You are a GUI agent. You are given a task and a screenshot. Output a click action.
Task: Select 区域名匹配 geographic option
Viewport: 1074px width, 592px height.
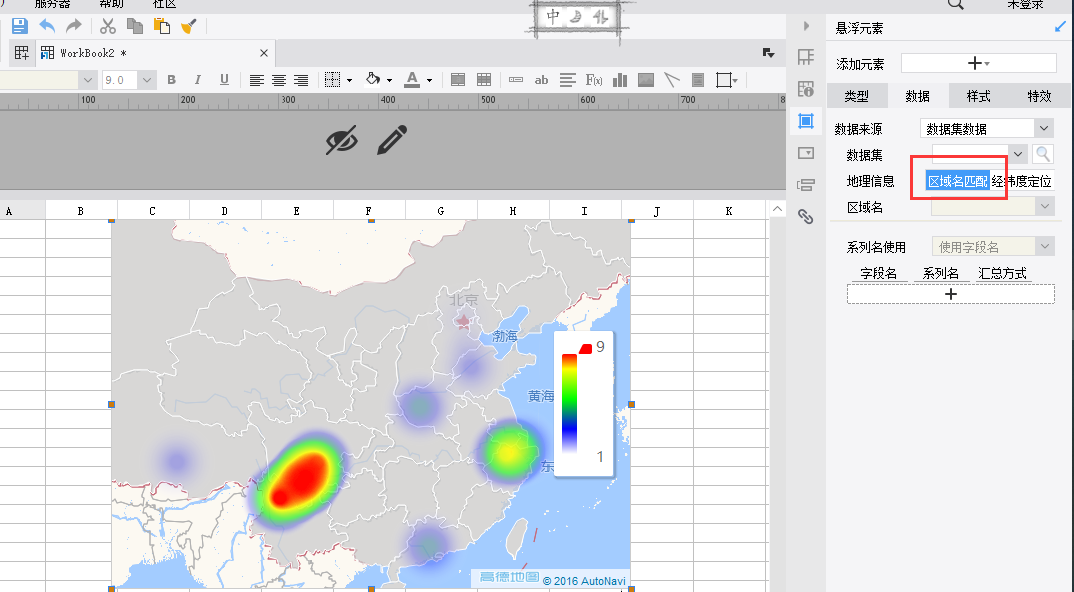958,181
